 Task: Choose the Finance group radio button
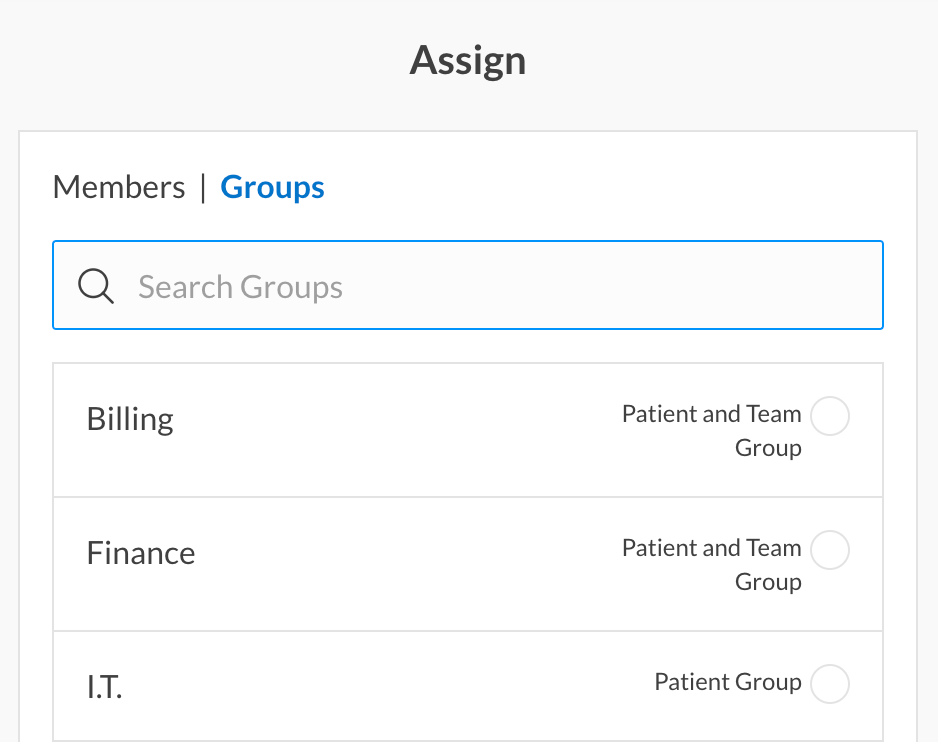(x=829, y=550)
